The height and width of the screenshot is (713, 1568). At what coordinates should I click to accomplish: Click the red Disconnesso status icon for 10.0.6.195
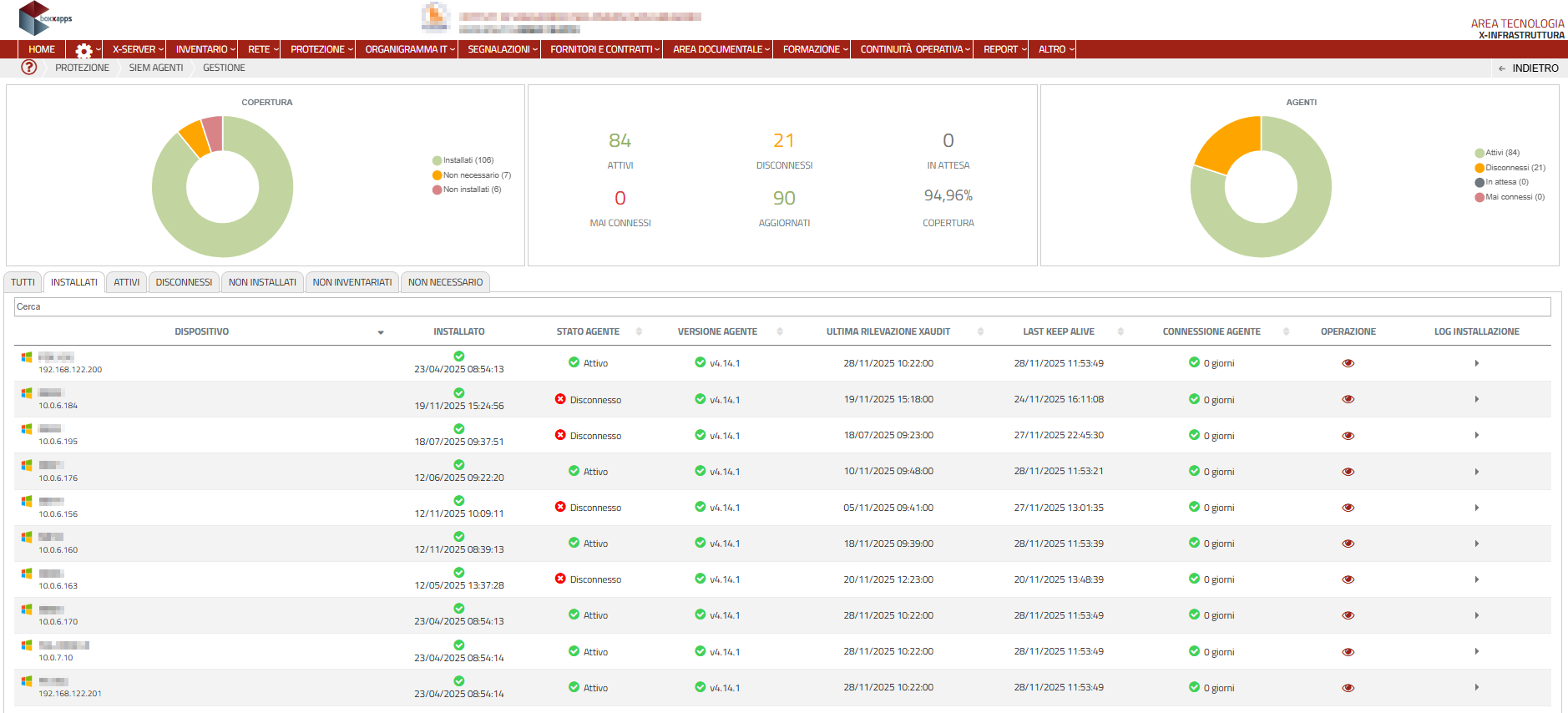(x=560, y=435)
